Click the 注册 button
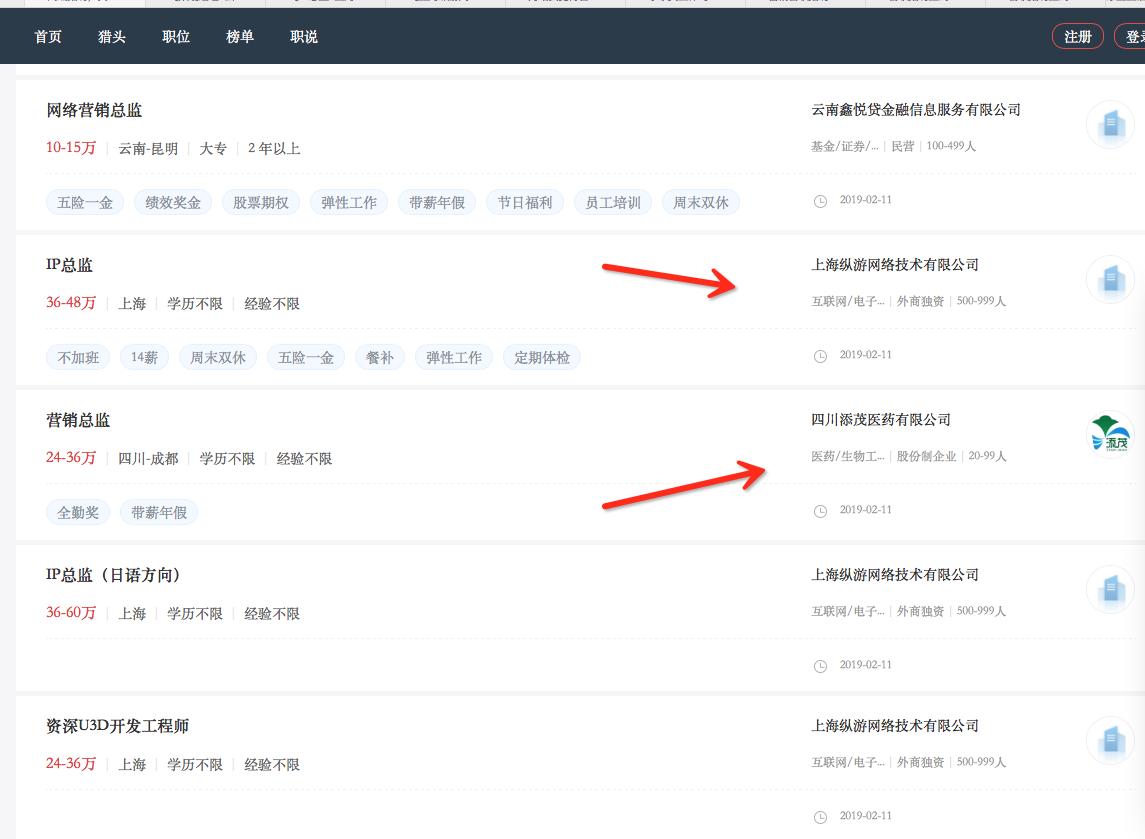Image resolution: width=1145 pixels, height=839 pixels. [x=1077, y=36]
